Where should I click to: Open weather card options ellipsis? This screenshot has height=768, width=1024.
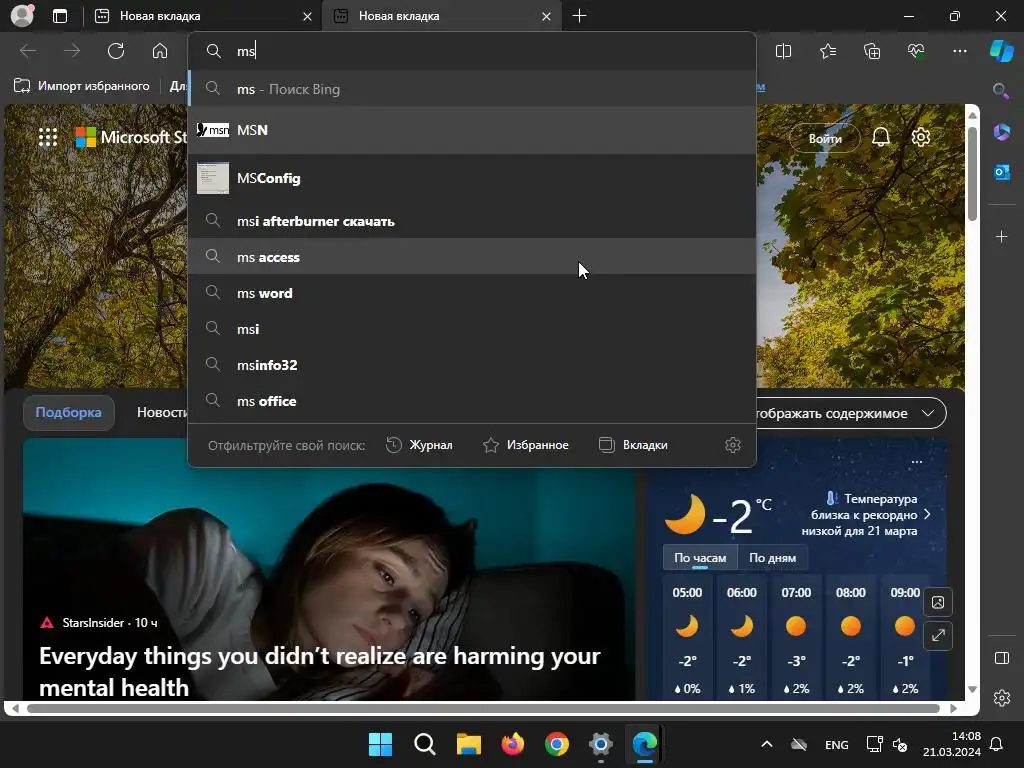coord(917,461)
